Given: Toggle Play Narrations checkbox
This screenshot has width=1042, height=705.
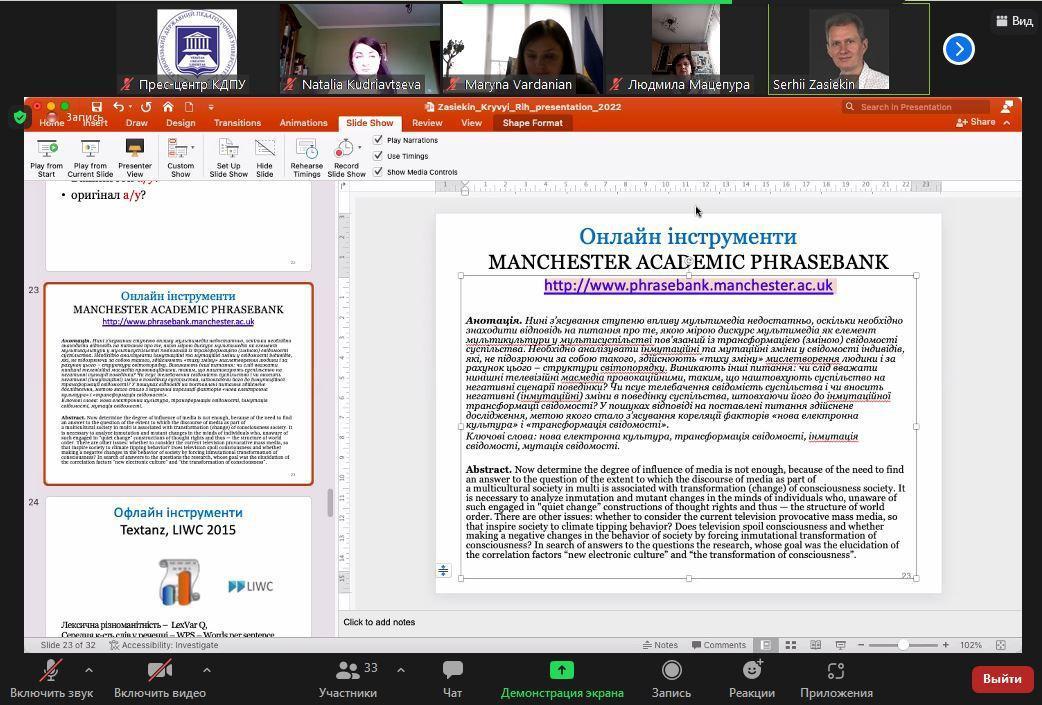Looking at the screenshot, I should click(x=378, y=140).
